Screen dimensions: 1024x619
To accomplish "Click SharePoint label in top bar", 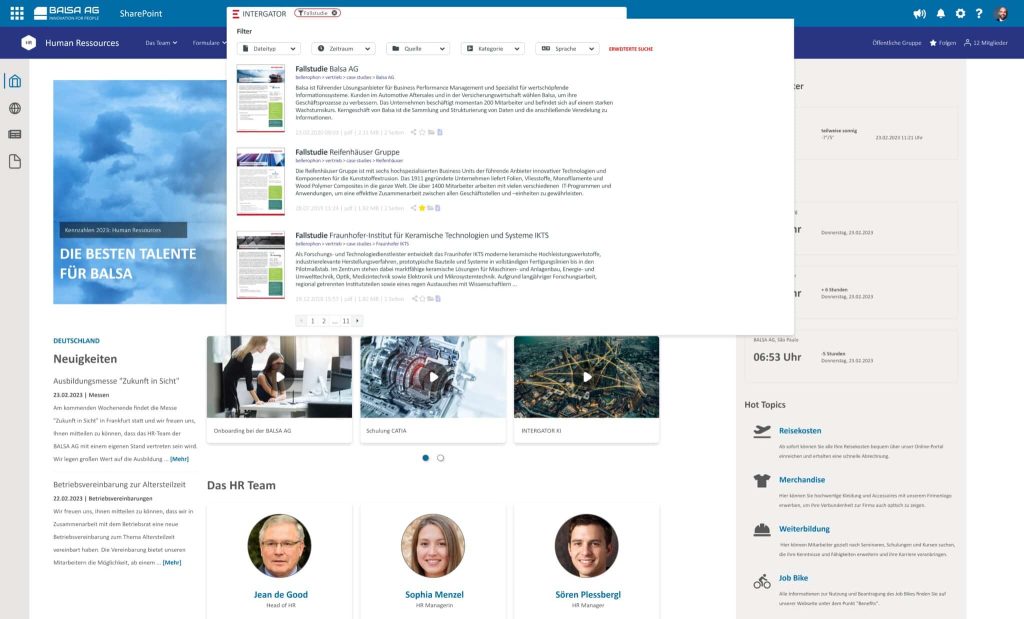I will (141, 13).
